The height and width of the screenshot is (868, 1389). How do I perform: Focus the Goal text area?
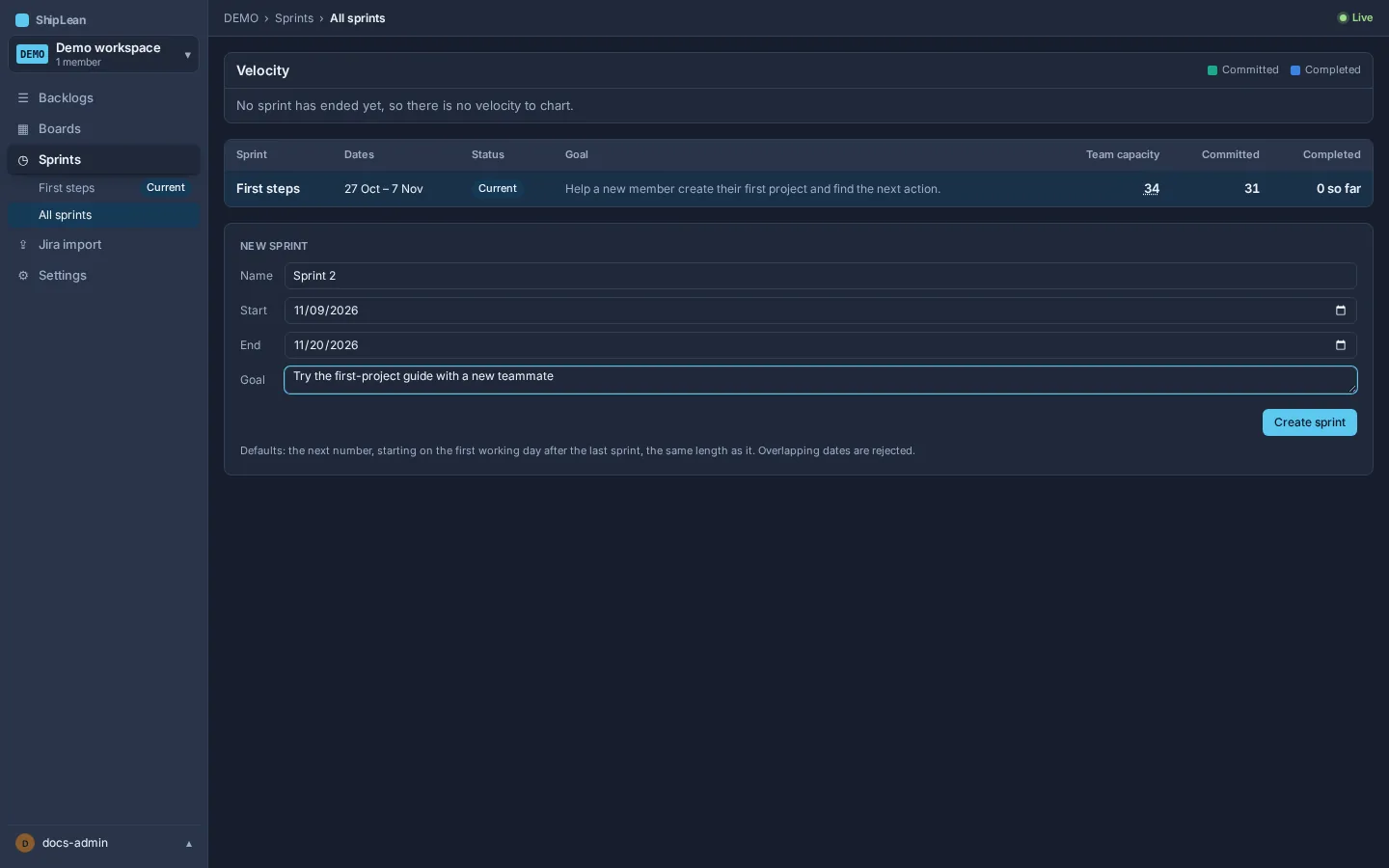point(821,380)
